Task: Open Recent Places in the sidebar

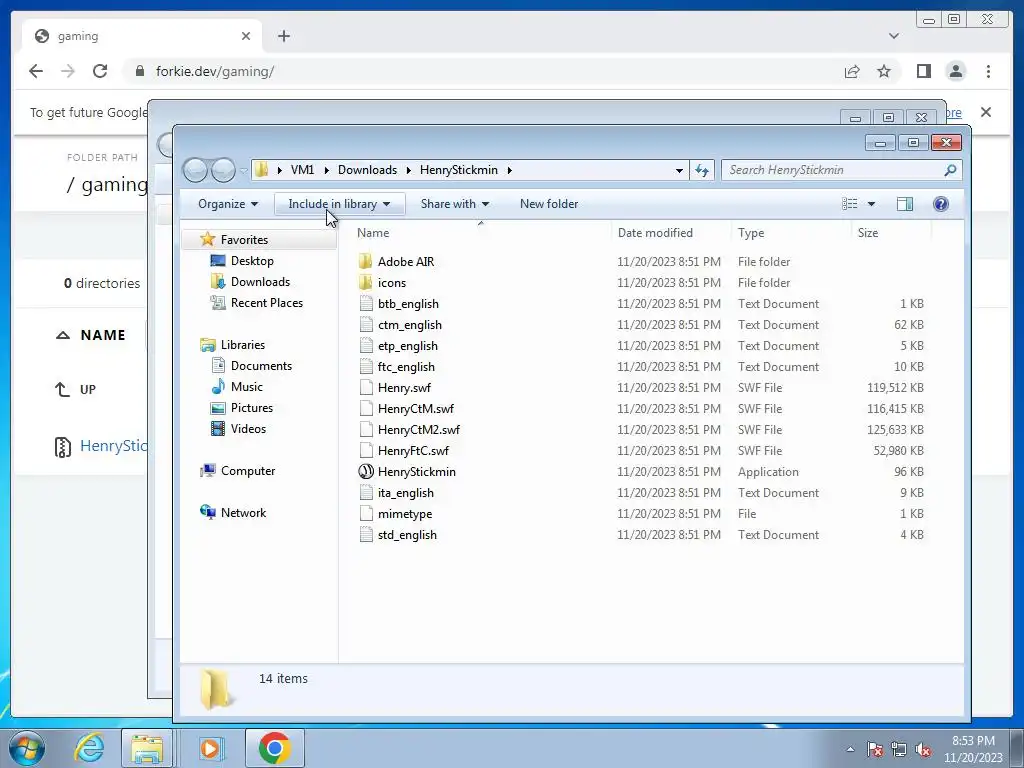Action: 266,302
